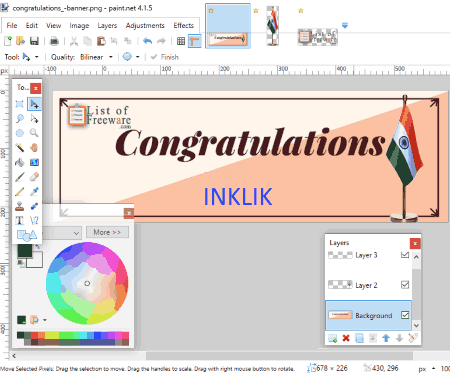Cut selection with scissors icon
This screenshot has width=450, height=376.
pyautogui.click(x=74, y=41)
